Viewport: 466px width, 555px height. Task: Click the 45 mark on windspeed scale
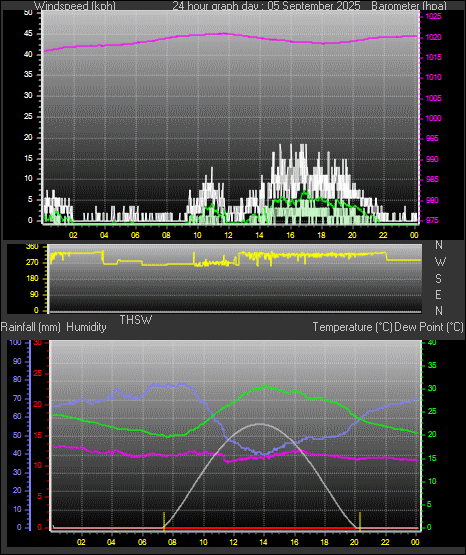28,34
